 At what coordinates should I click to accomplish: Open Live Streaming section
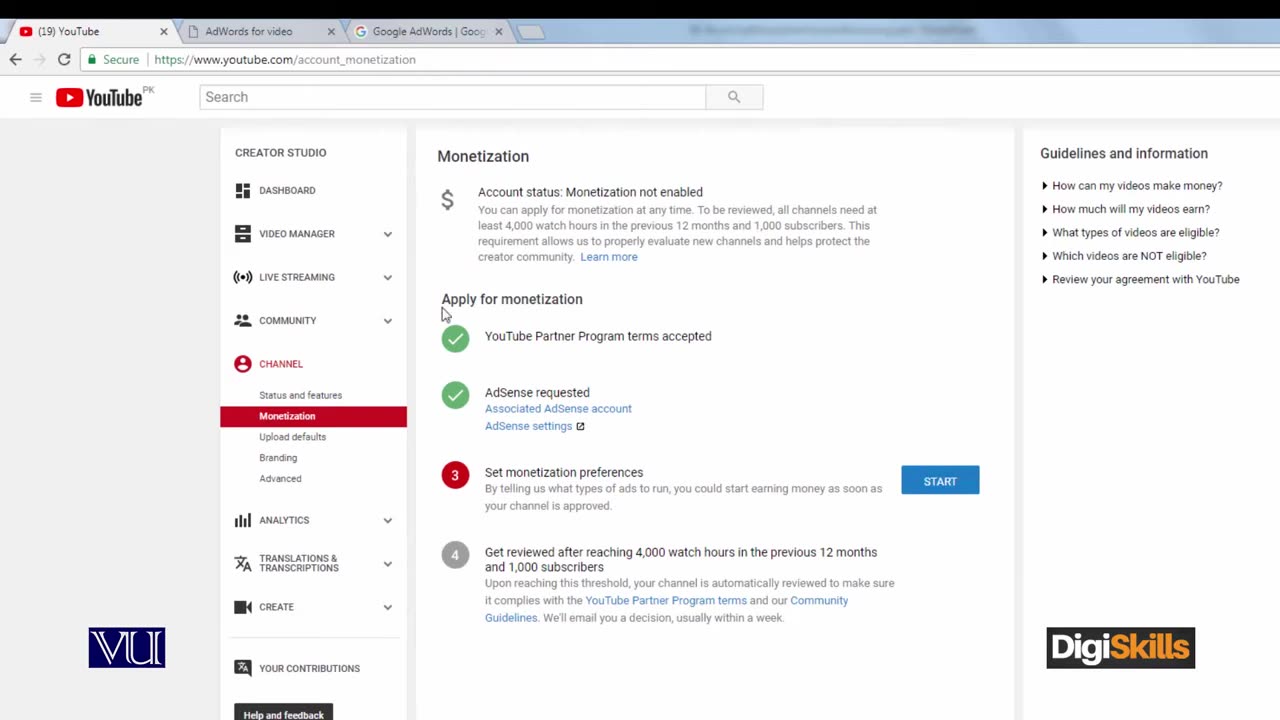coord(297,277)
